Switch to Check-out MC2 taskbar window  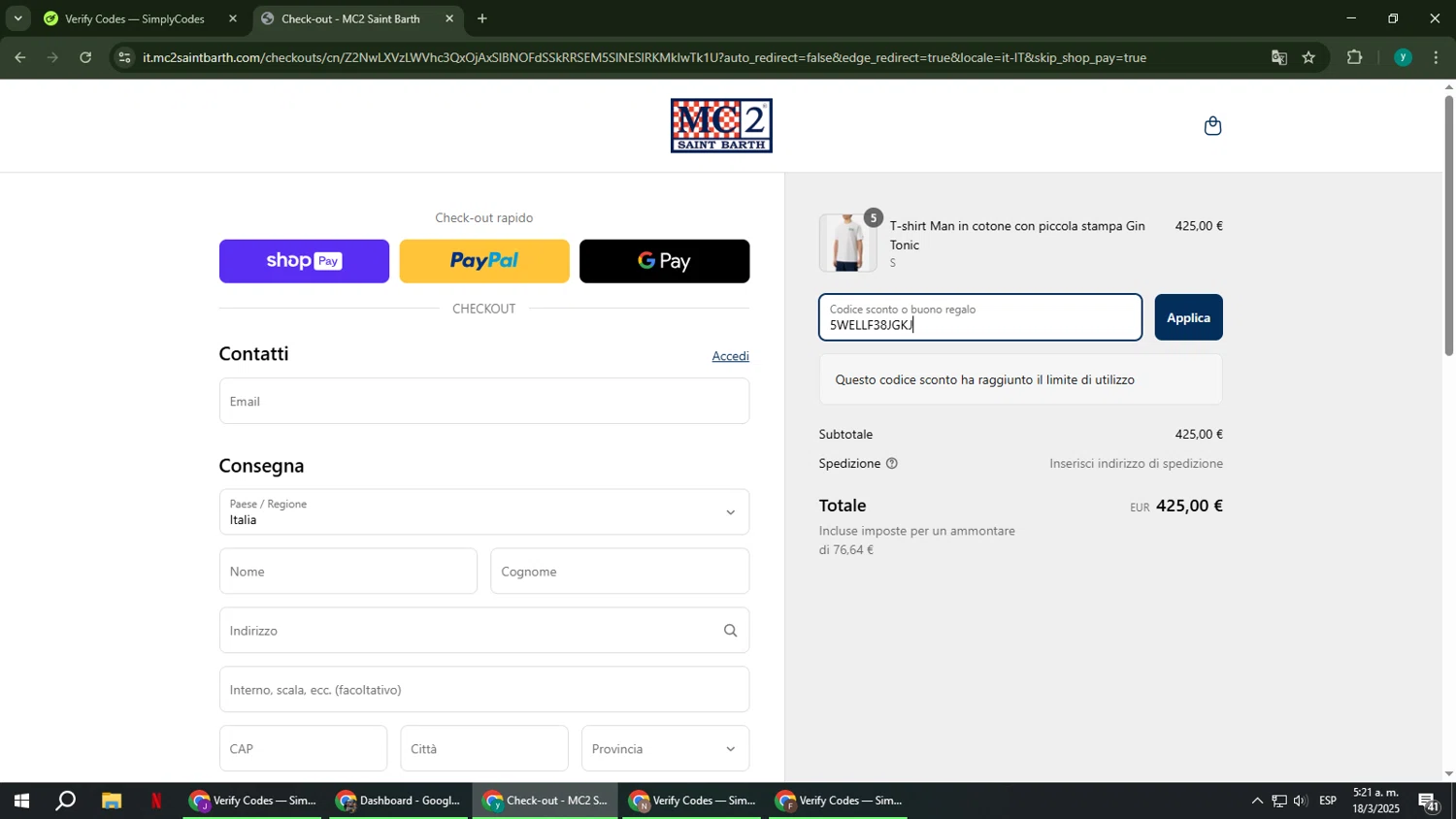click(546, 801)
